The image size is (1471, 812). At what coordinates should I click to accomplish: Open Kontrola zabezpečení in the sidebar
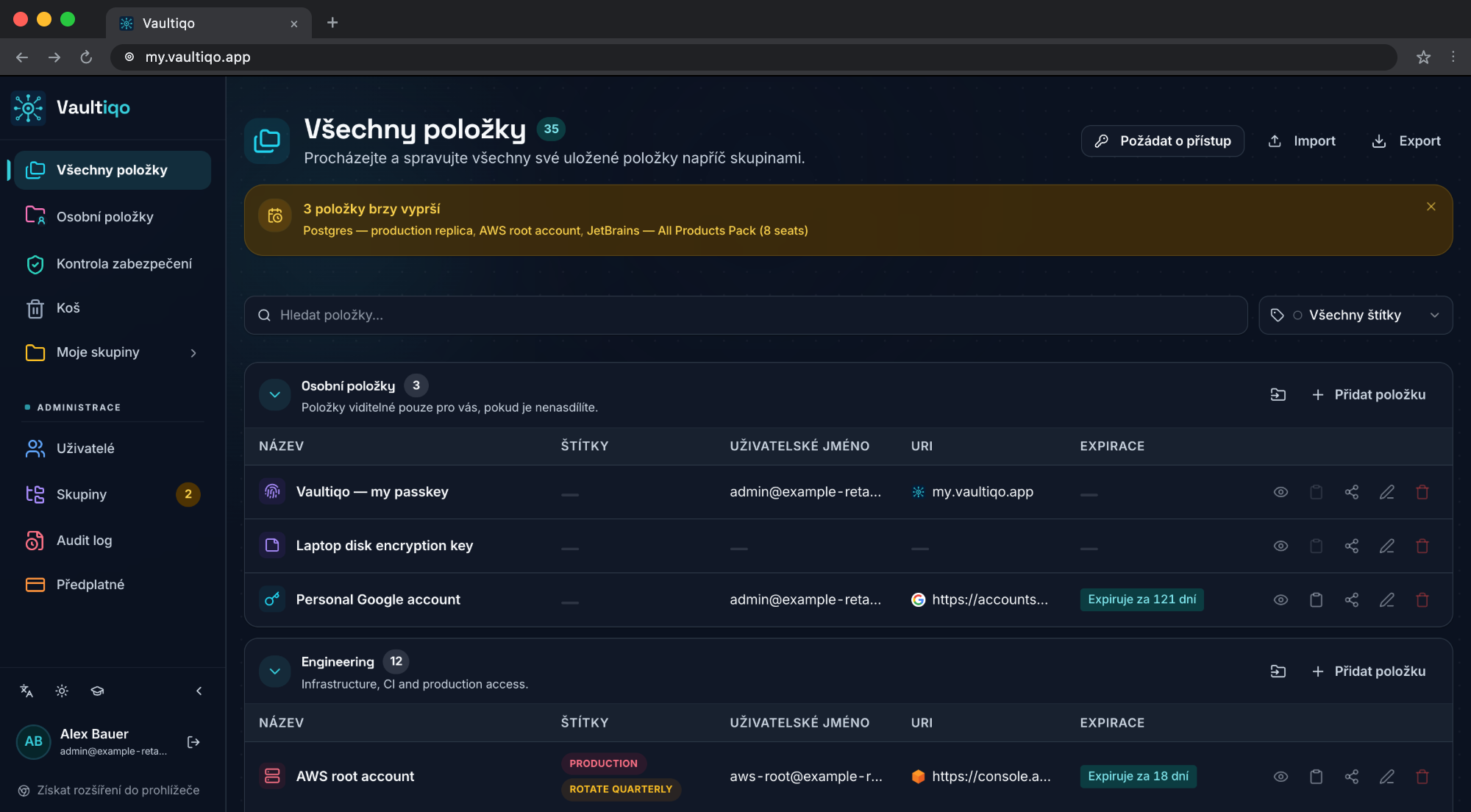(113, 264)
